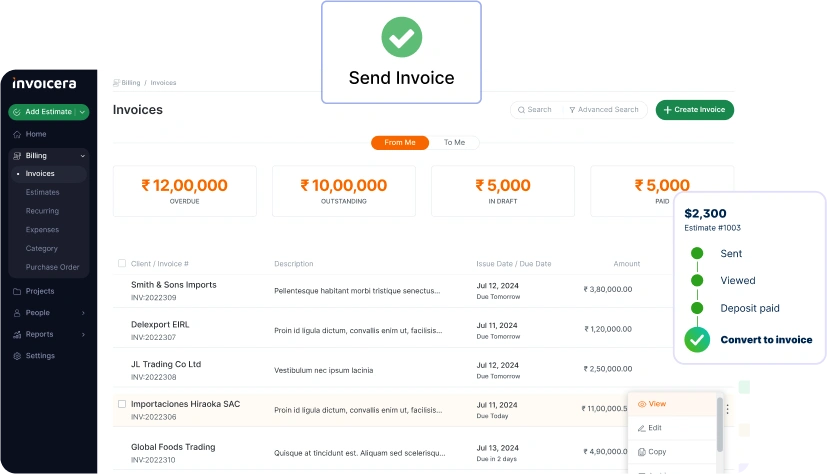The image size is (827, 474).
Task: Click Convert to invoice link
Action: pyautogui.click(x=766, y=340)
